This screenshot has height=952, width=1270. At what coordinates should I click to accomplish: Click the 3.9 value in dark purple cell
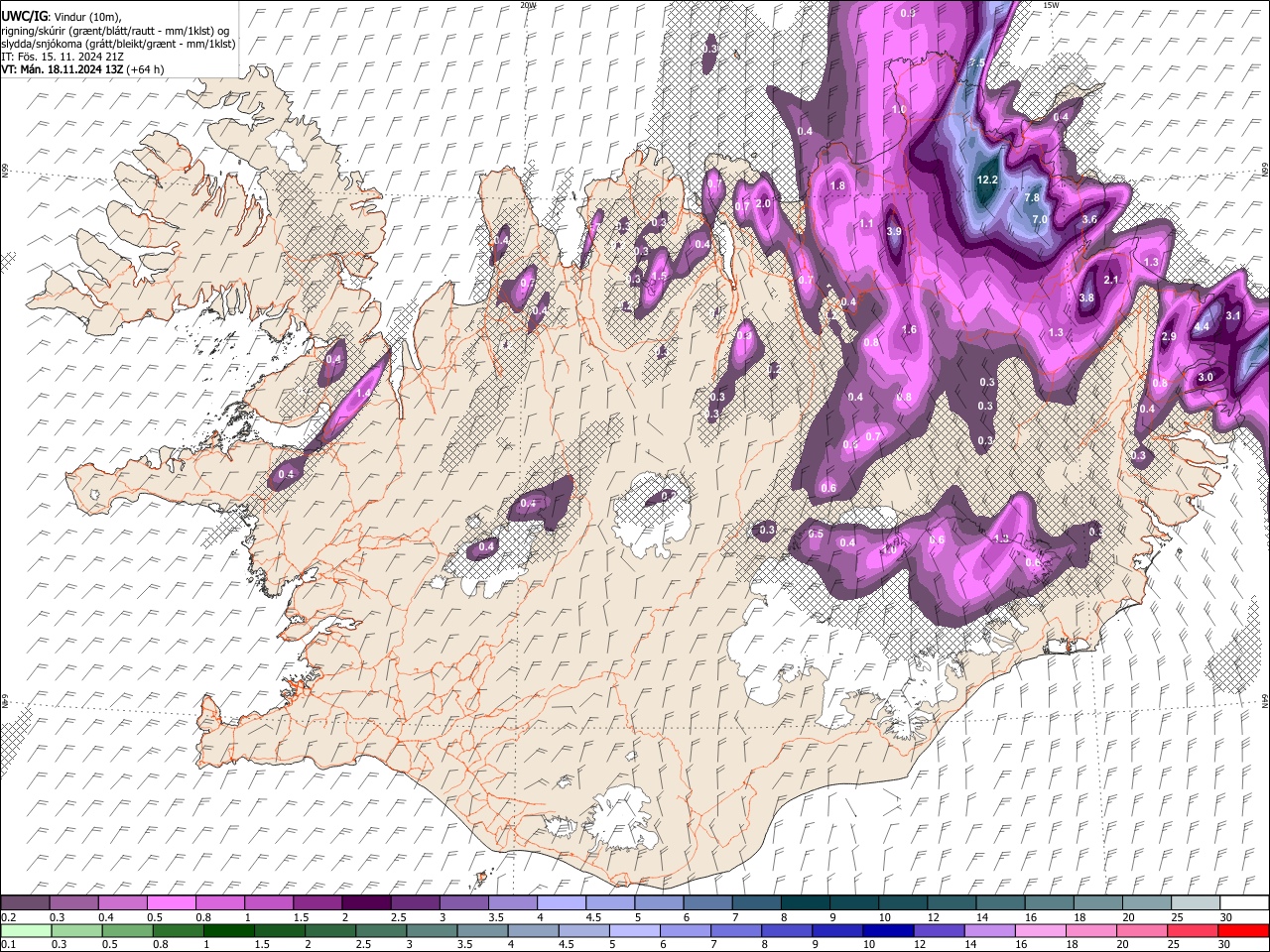893,231
